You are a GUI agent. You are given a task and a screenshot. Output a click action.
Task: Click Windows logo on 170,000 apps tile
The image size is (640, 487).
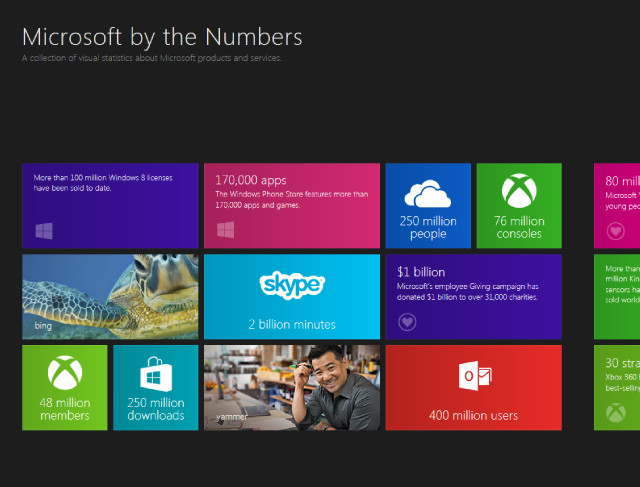226,230
